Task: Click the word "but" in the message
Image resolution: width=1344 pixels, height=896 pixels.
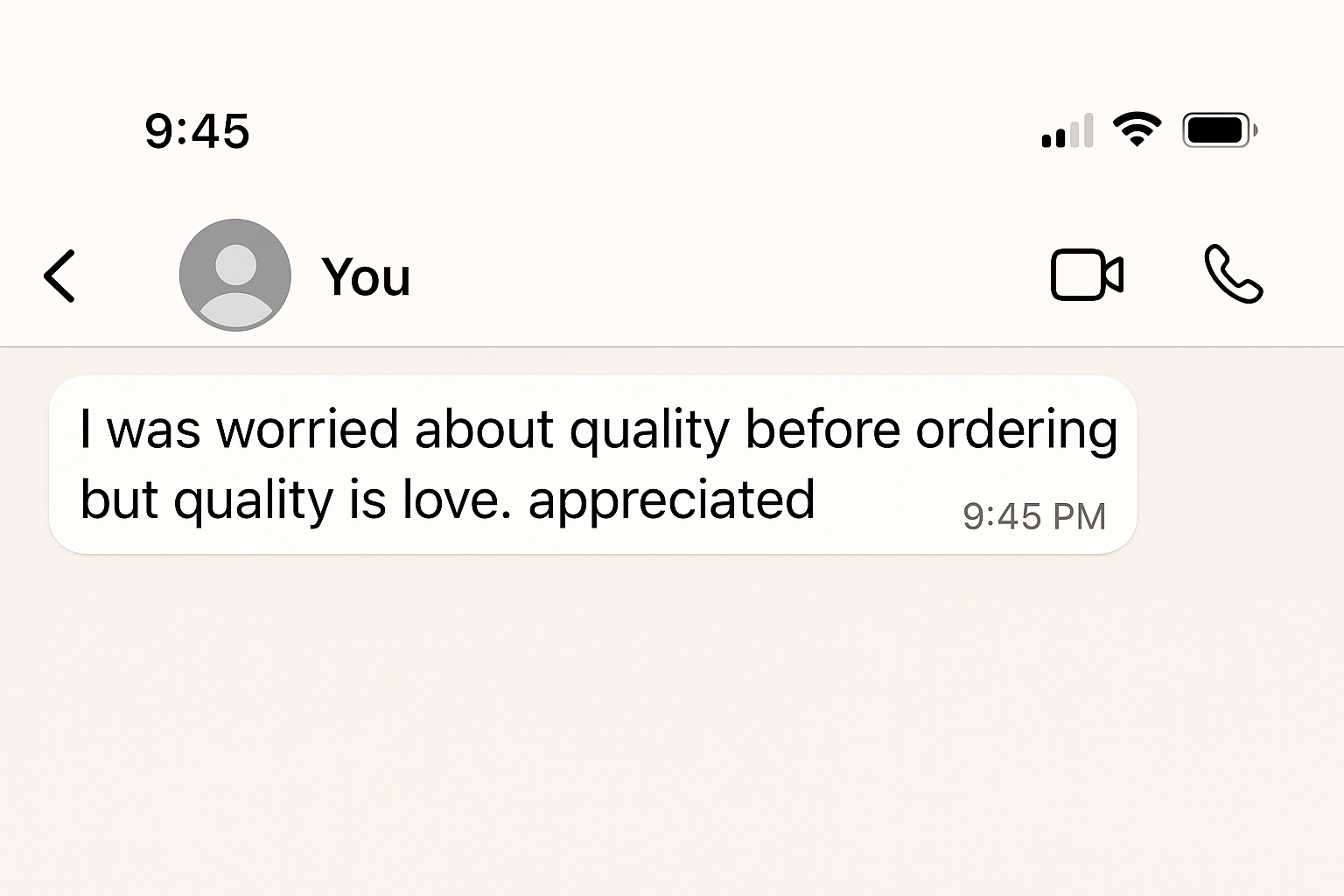Action: pyautogui.click(x=119, y=500)
